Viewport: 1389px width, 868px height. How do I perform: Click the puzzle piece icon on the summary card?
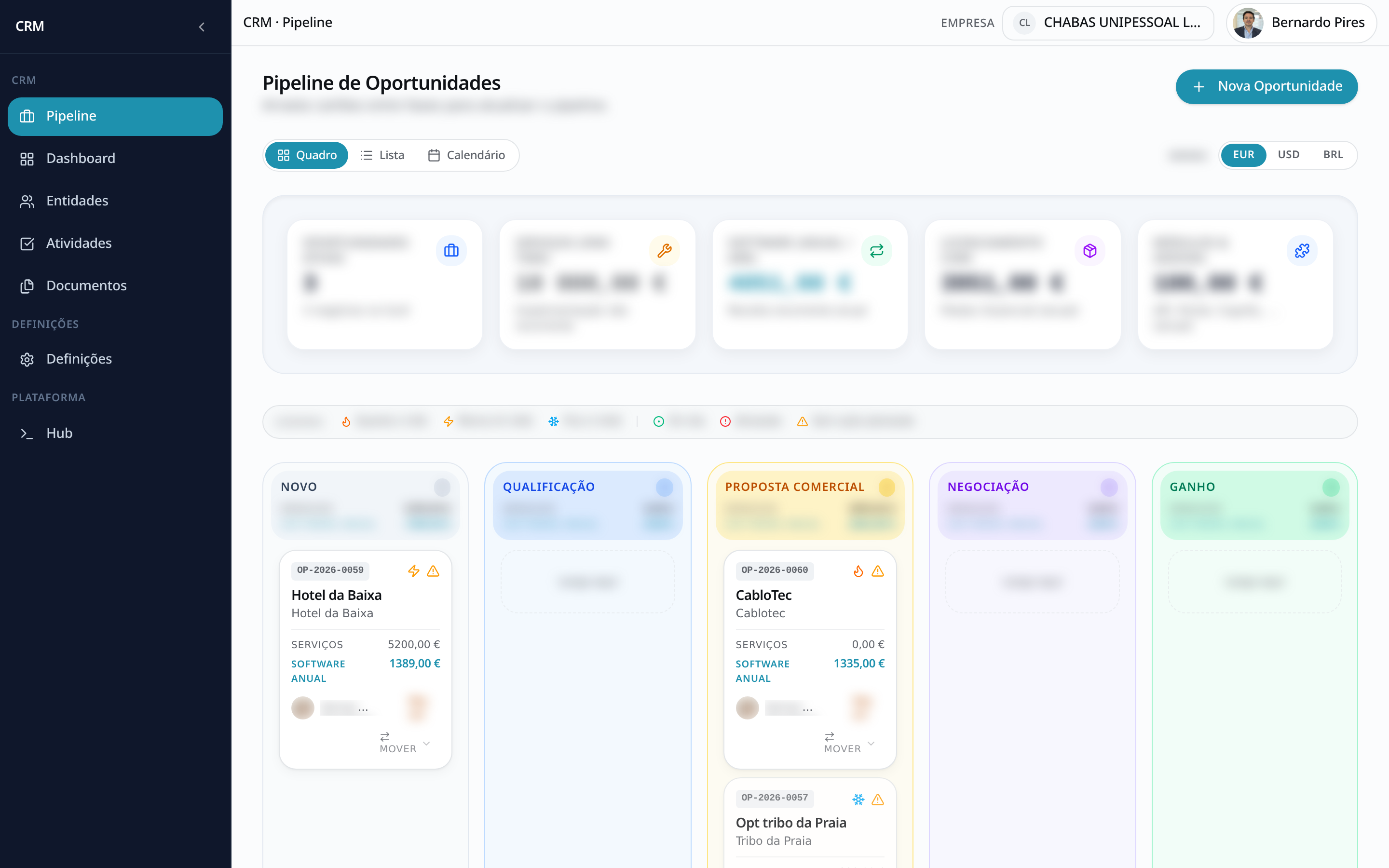(x=1302, y=251)
